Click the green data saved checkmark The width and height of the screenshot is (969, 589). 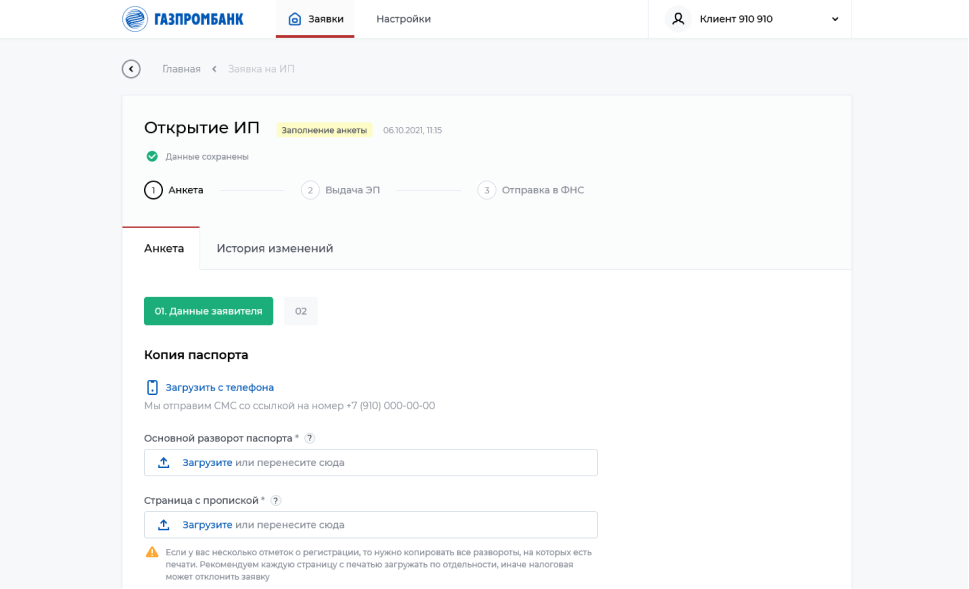click(152, 156)
